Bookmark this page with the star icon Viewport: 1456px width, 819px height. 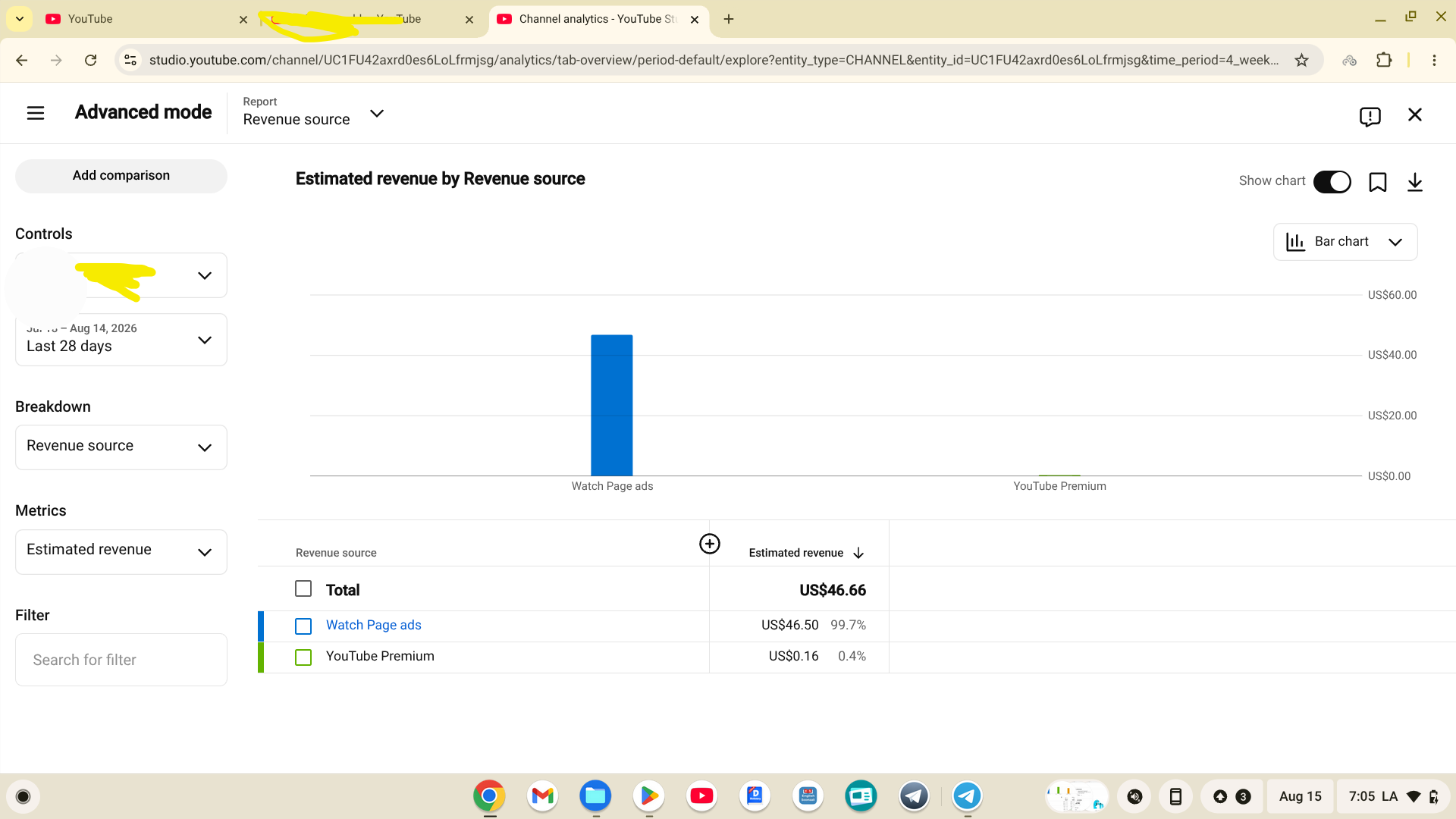tap(1302, 60)
